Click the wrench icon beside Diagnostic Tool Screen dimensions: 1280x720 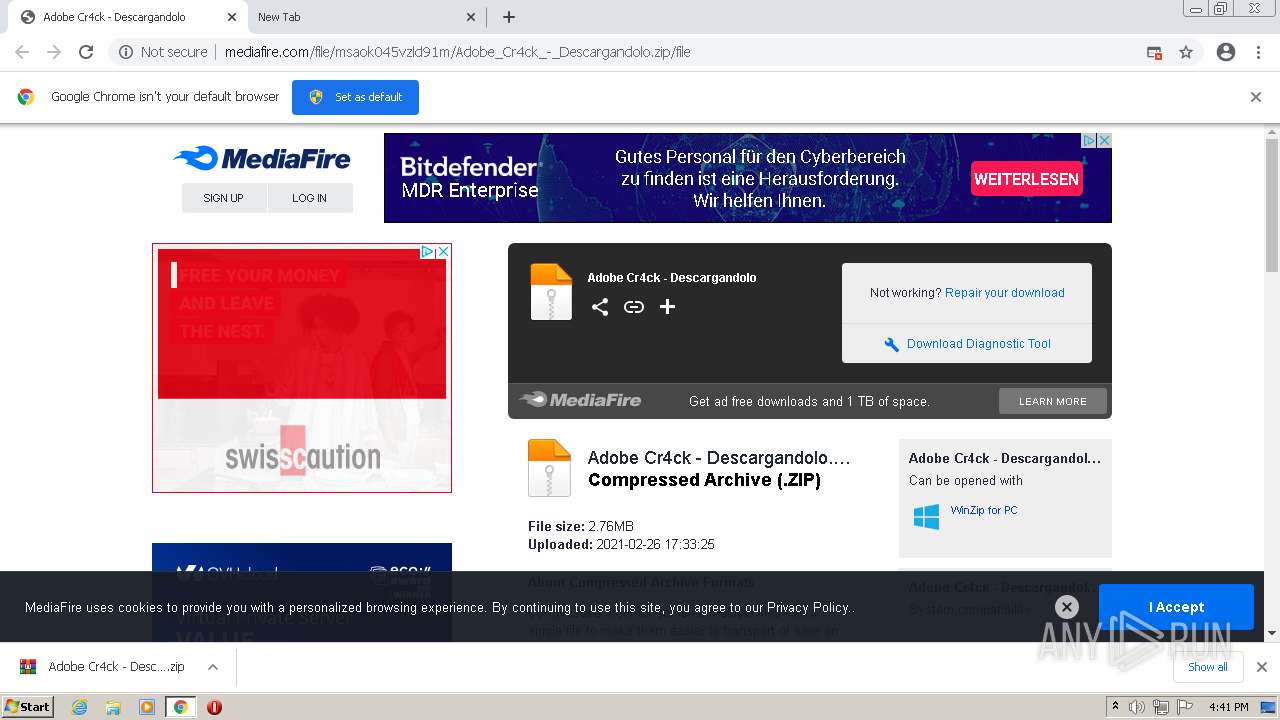tap(892, 345)
